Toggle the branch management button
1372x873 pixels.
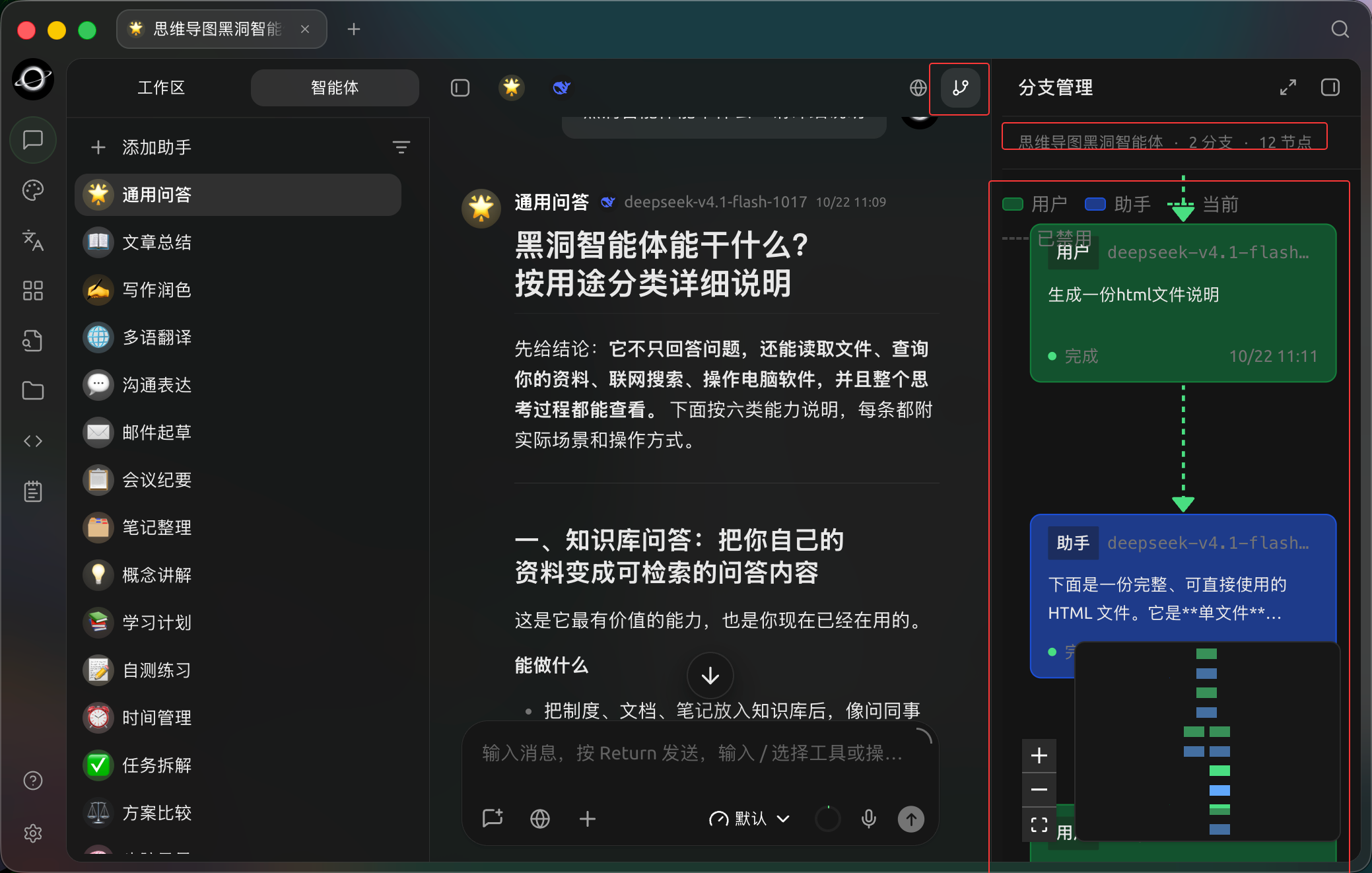click(961, 88)
